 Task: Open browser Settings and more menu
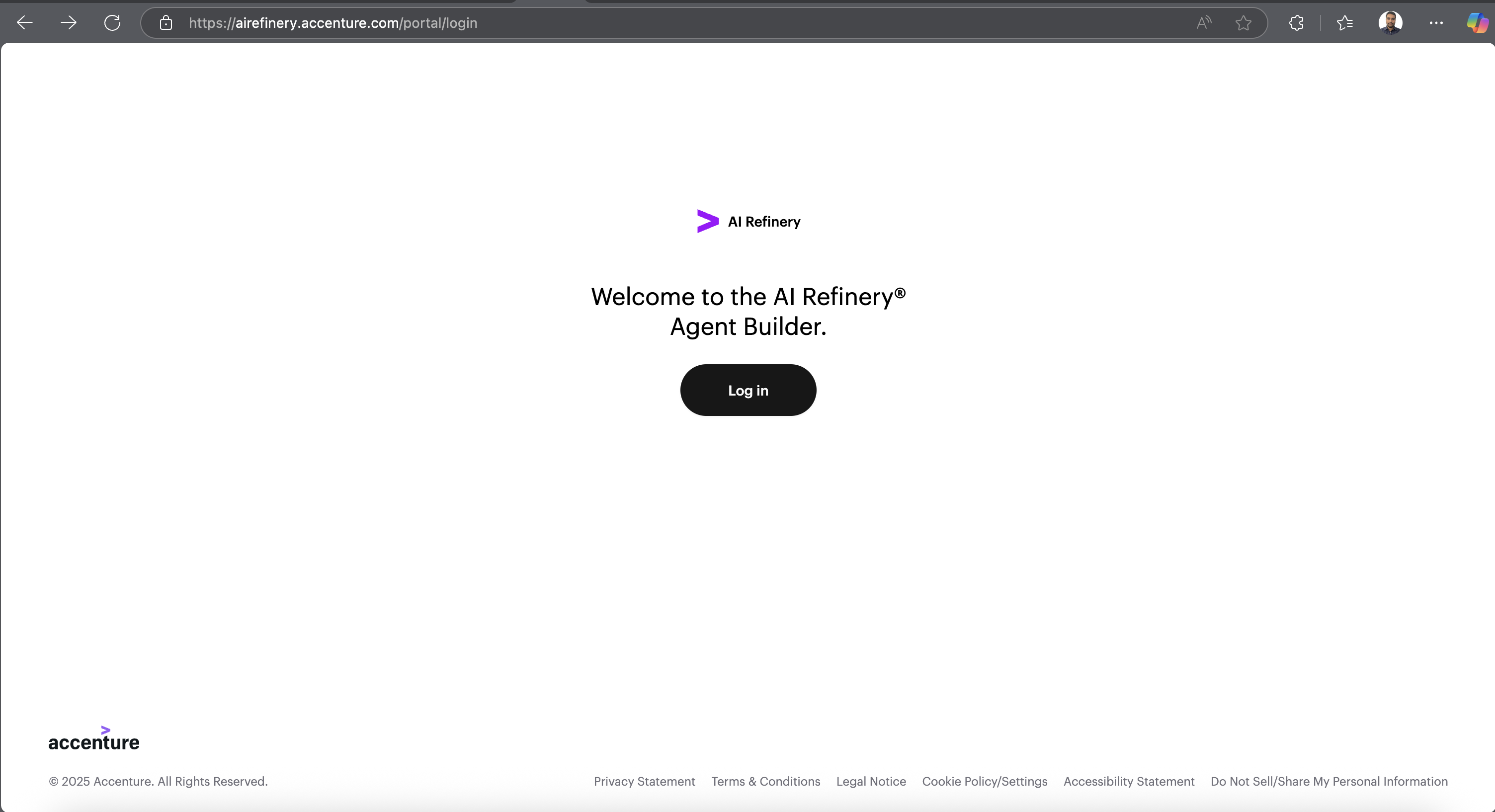click(x=1436, y=23)
